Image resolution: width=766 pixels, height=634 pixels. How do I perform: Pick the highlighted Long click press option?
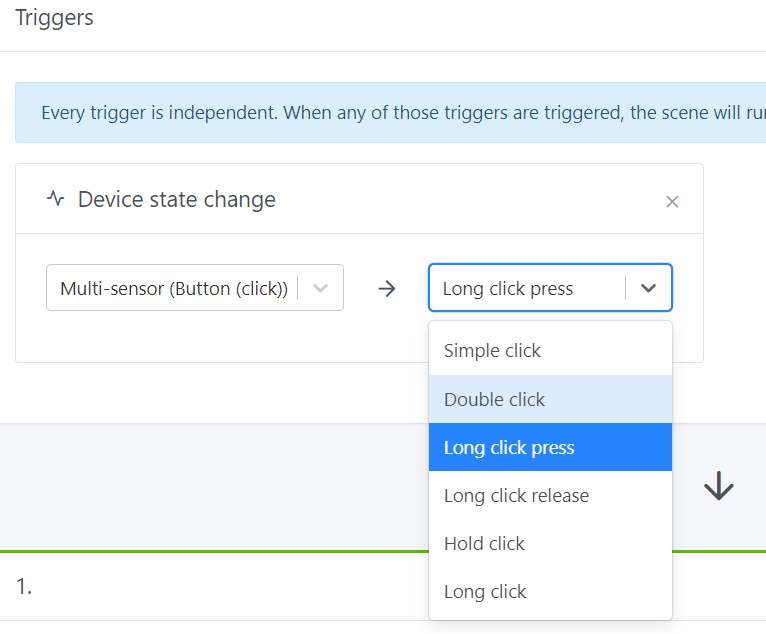509,447
